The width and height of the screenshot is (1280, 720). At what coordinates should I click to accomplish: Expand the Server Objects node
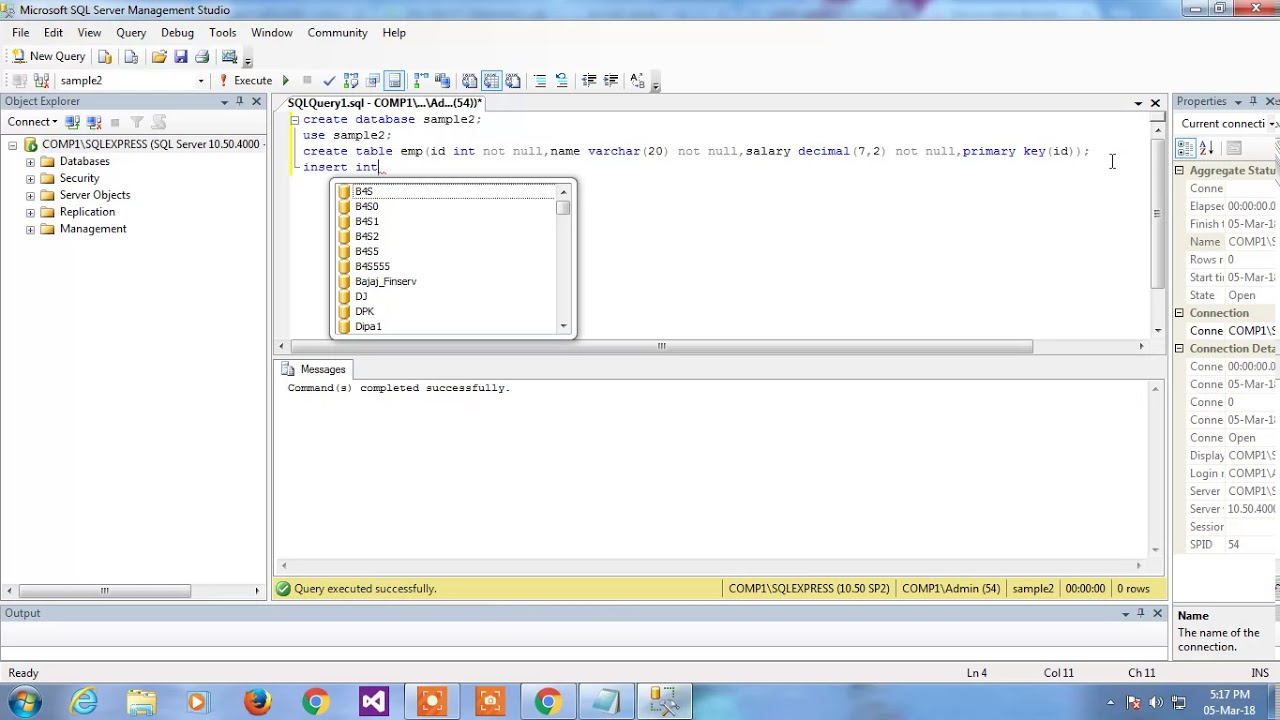(30, 196)
